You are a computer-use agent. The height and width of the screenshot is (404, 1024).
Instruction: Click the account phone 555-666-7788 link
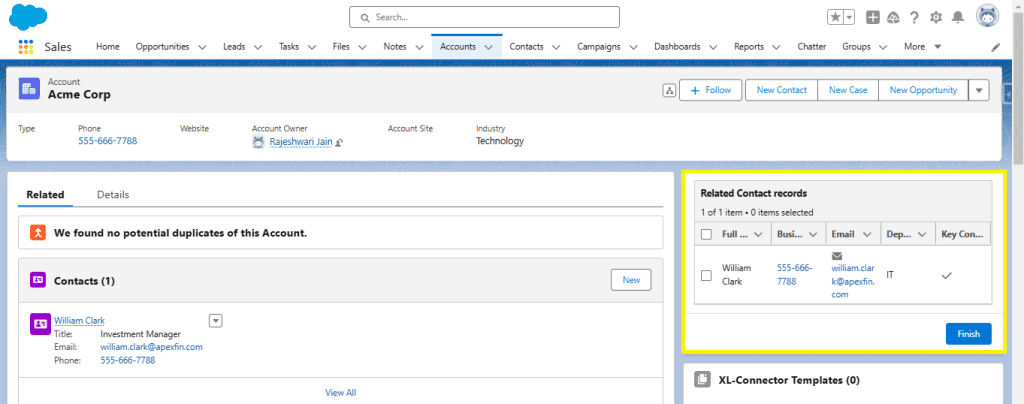point(108,141)
